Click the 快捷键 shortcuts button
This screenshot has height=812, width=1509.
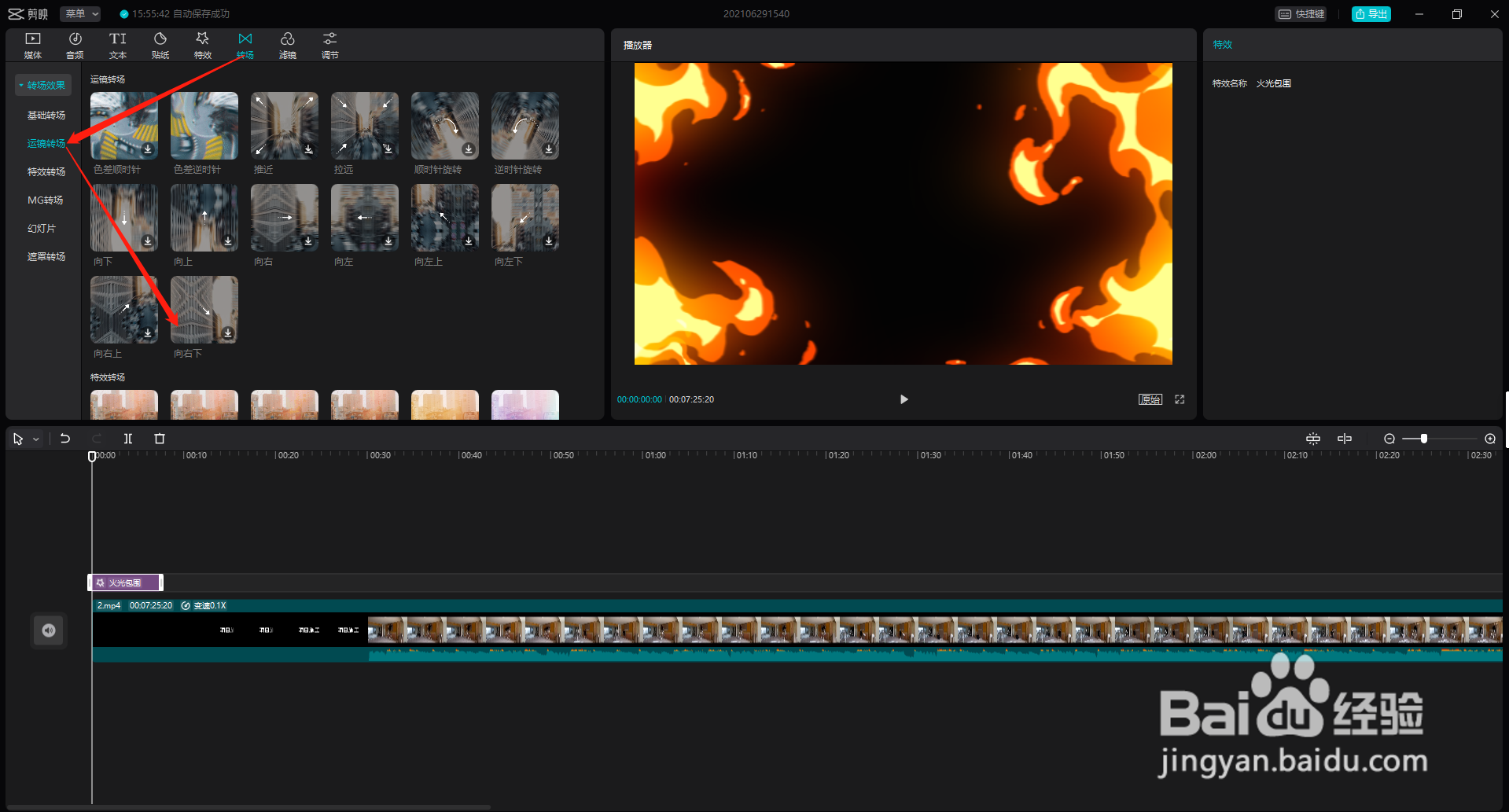tap(1301, 14)
